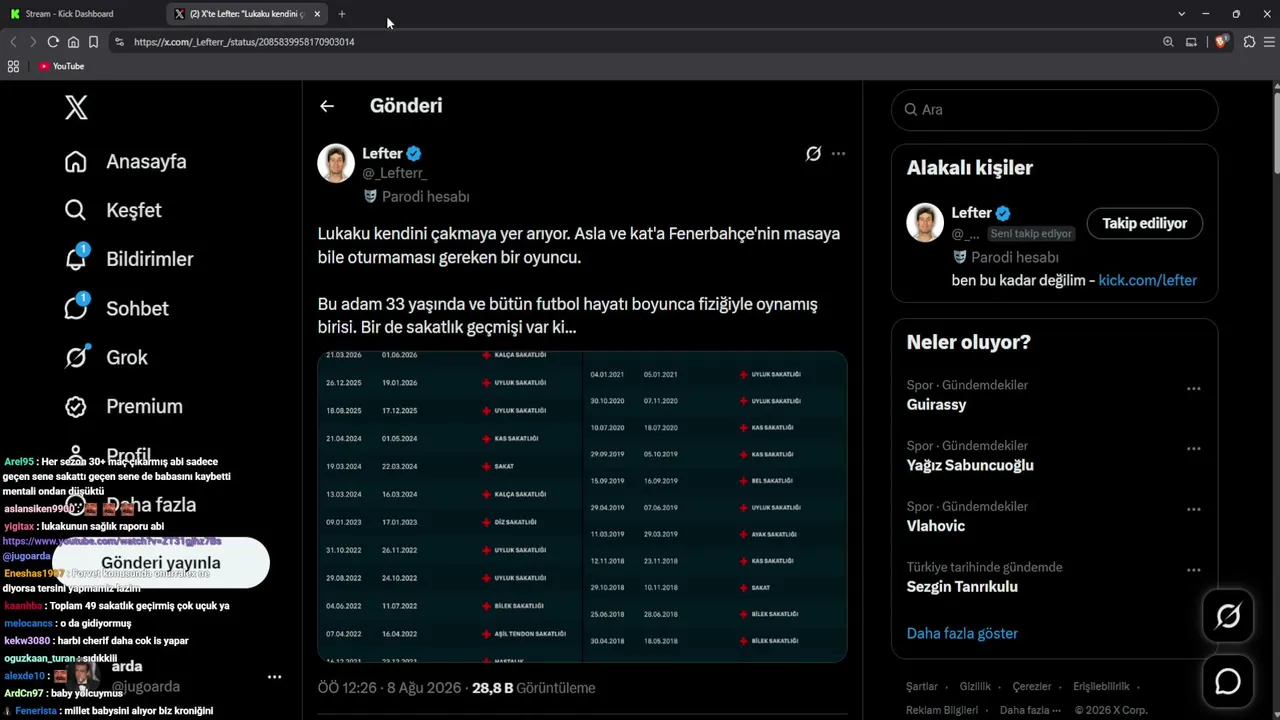Open Bildirimler bell icon
The width and height of the screenshot is (1280, 720).
76,258
